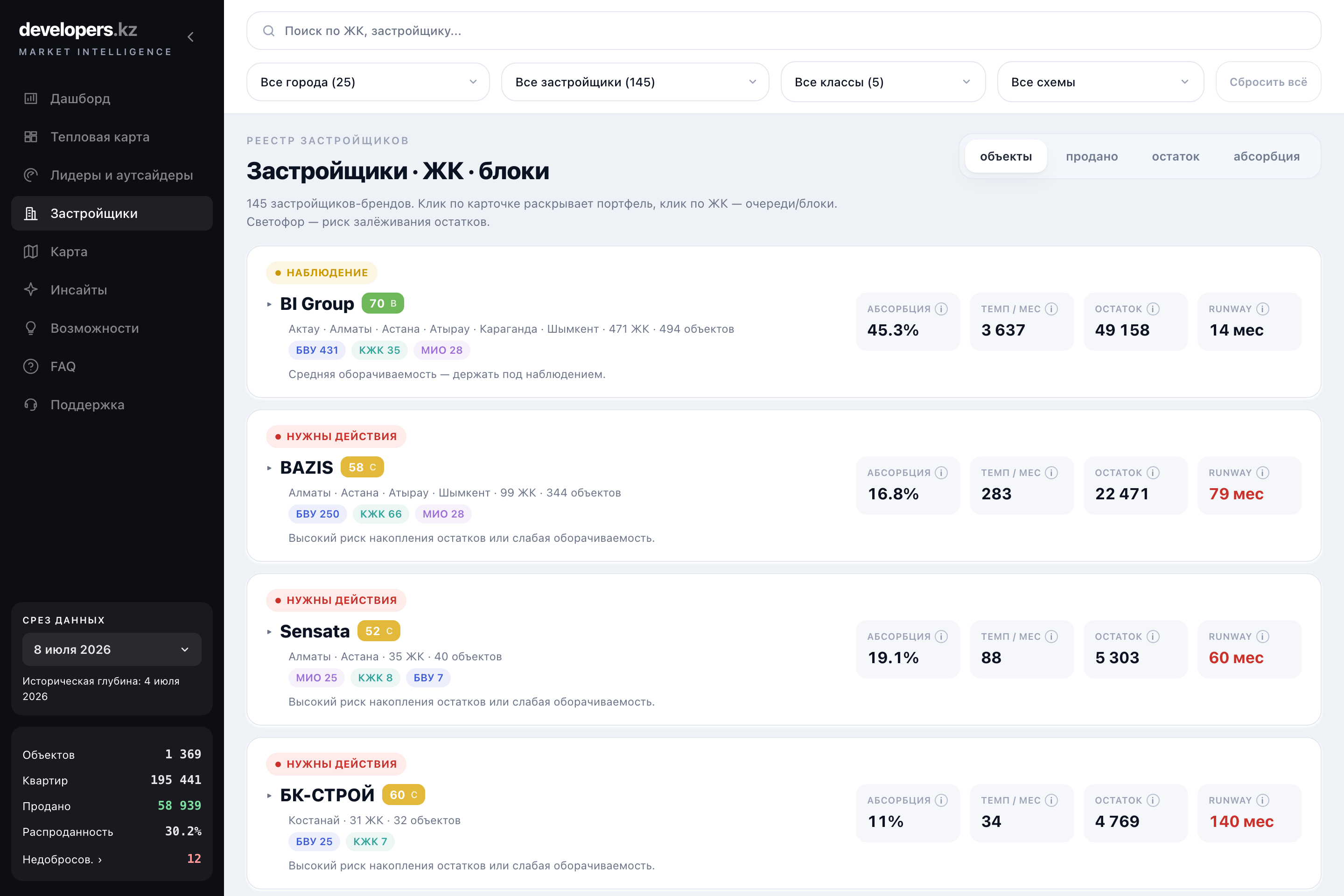This screenshot has height=896, width=1344.
Task: Click the МИО 25 tag for Sensata
Action: (316, 678)
